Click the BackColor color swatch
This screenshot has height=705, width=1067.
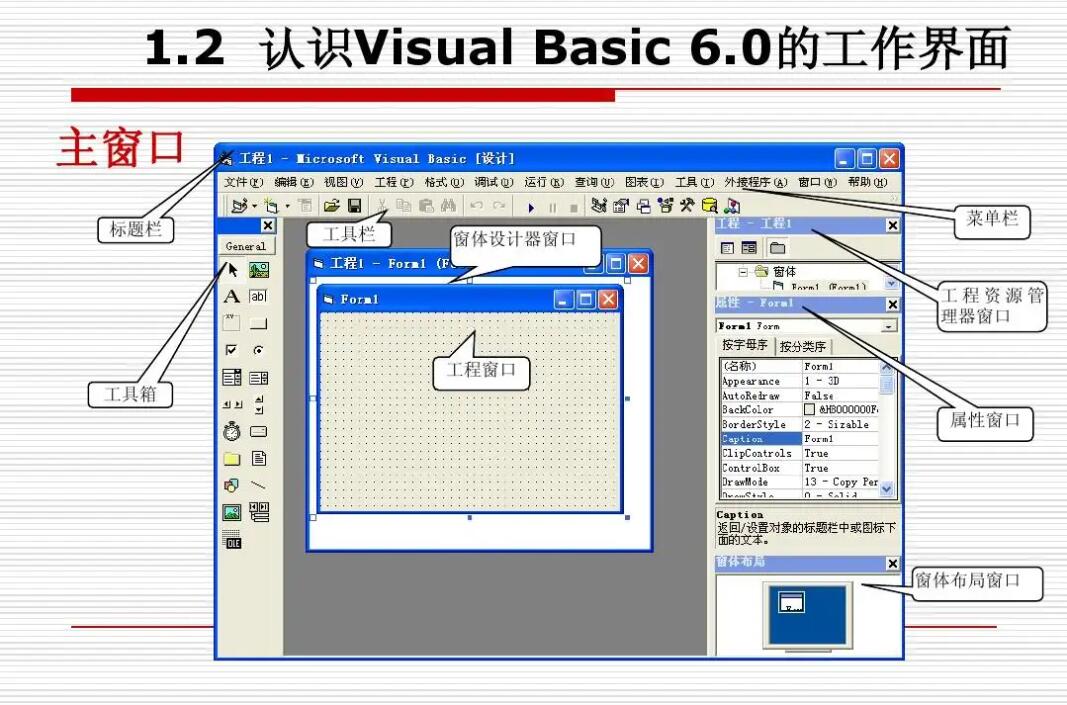pyautogui.click(x=811, y=408)
